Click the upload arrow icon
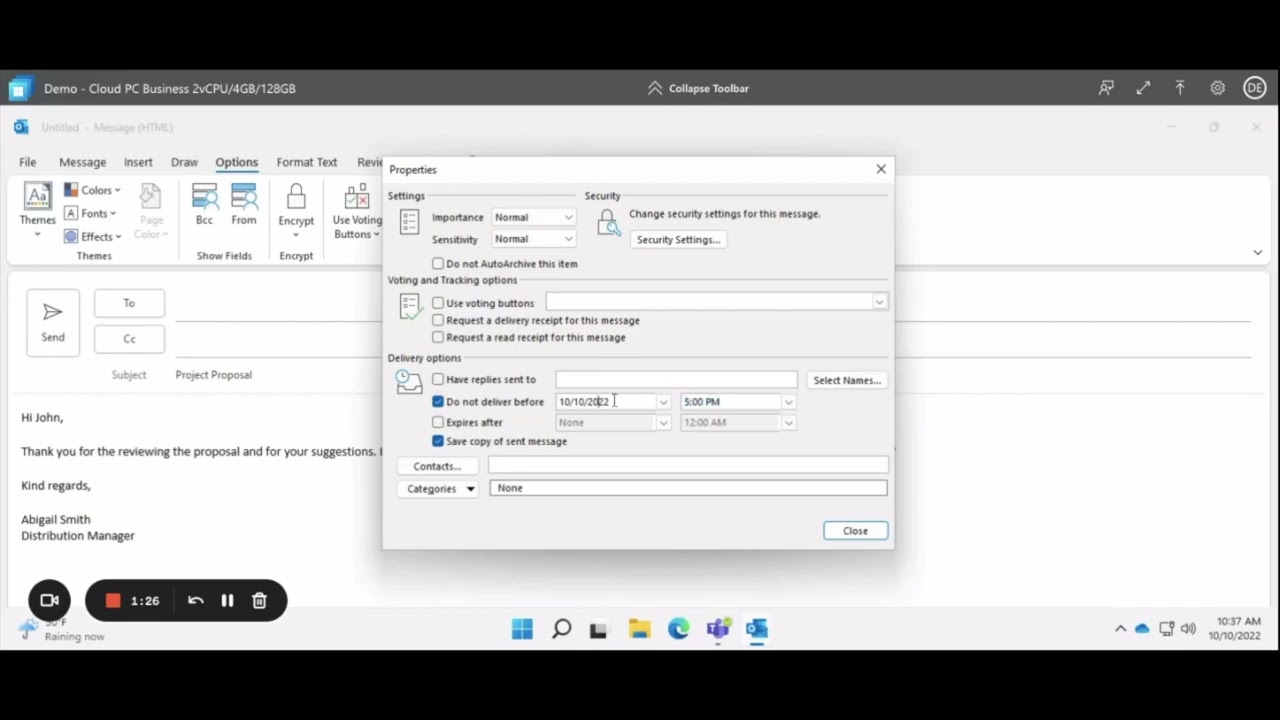This screenshot has width=1280, height=720. (x=1180, y=88)
